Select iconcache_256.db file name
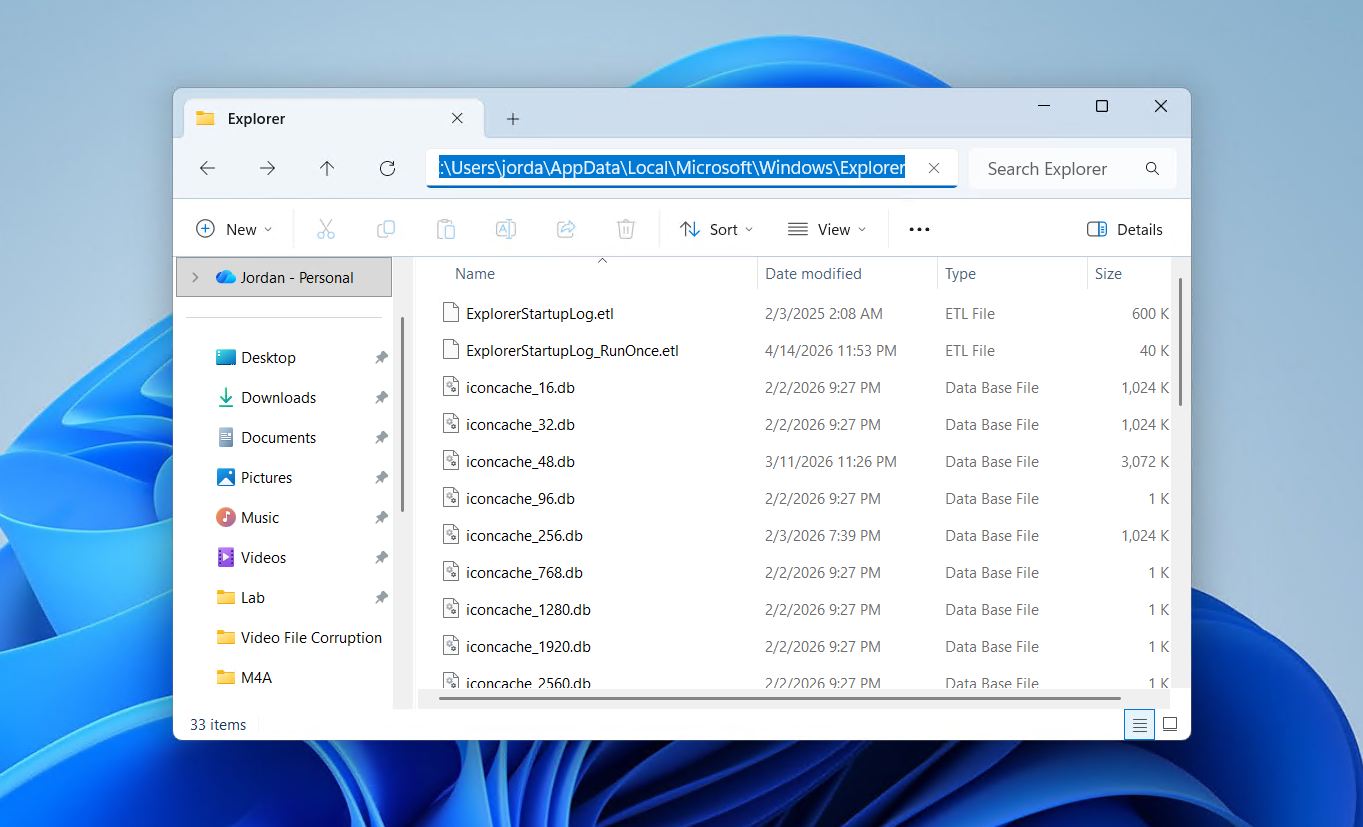The image size is (1363, 827). pos(524,535)
